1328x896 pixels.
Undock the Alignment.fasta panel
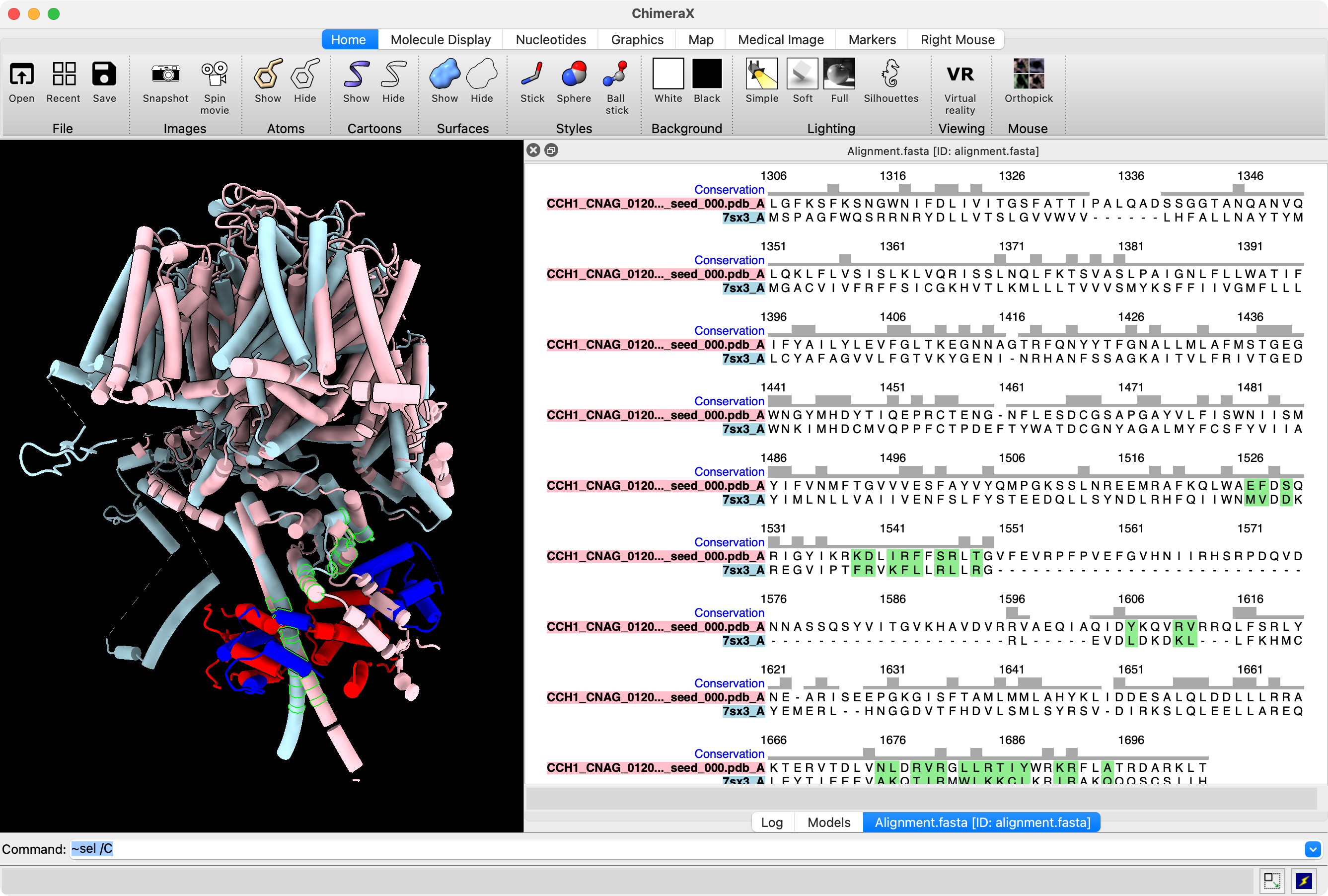coord(551,150)
